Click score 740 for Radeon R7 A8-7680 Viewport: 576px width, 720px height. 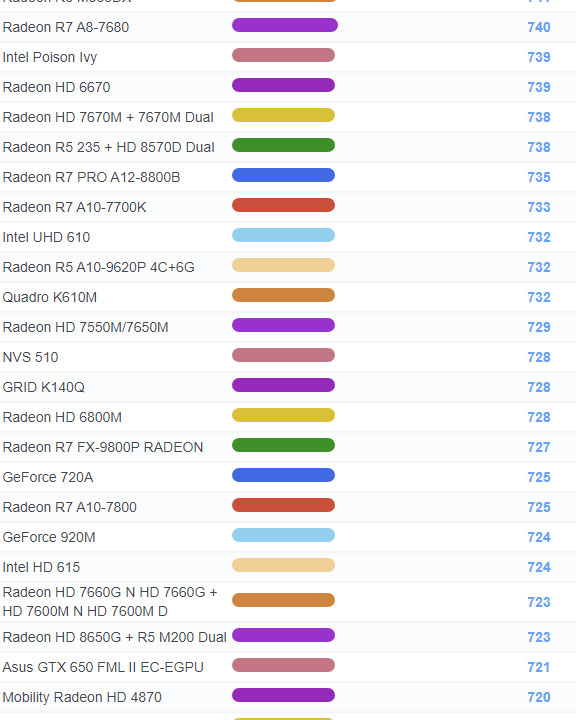(539, 27)
